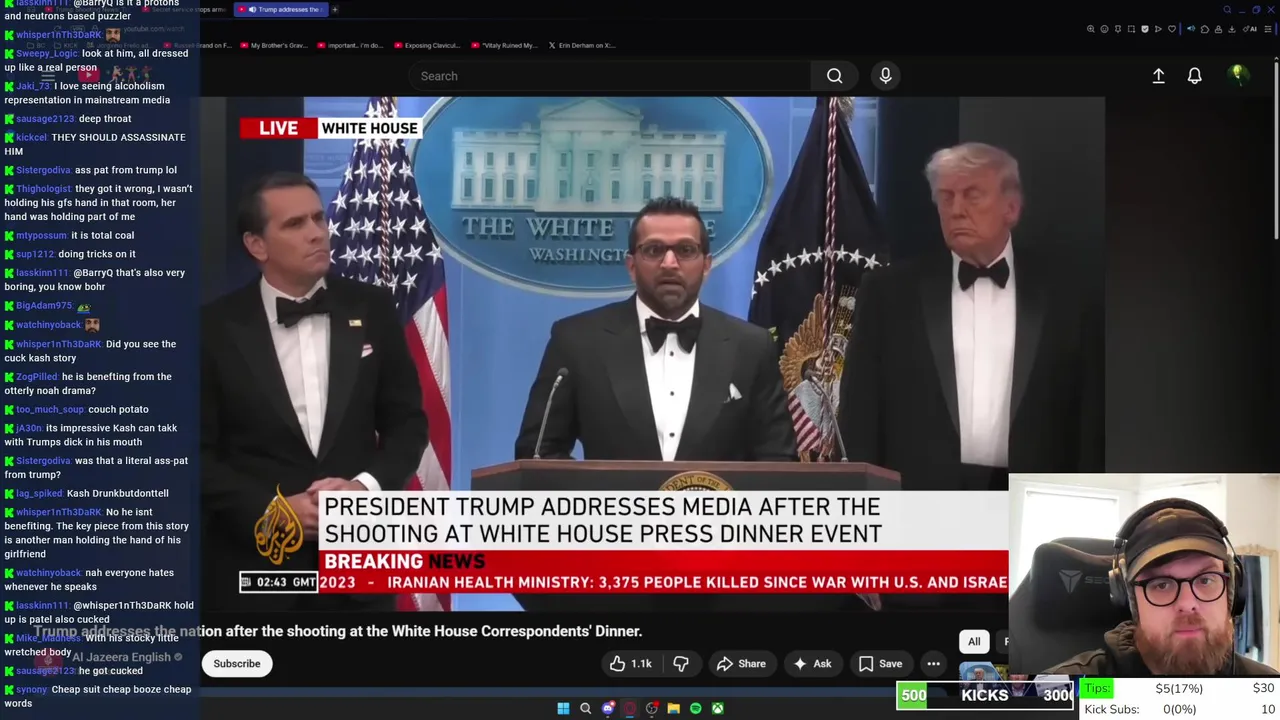Open the 'Vitaly Ruined My...' bookmark
The width and height of the screenshot is (1280, 720).
[x=504, y=45]
